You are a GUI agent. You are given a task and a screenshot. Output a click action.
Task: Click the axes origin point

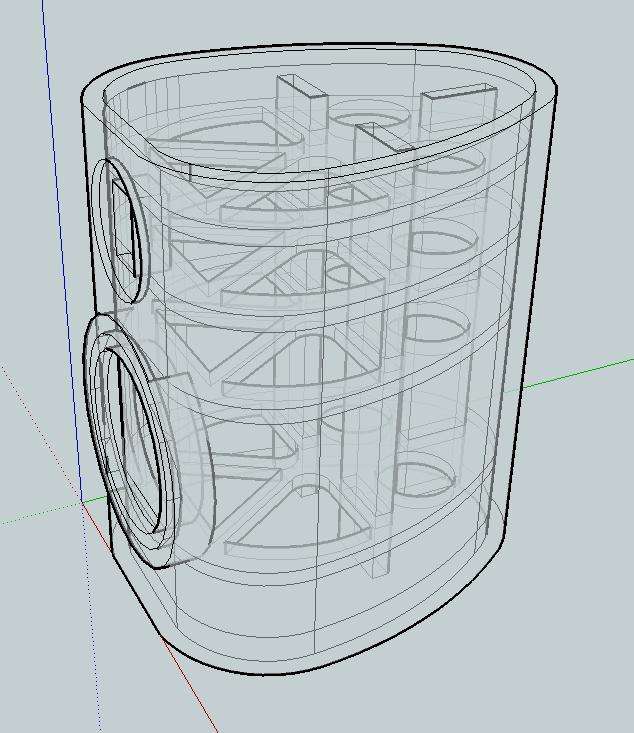click(x=82, y=501)
